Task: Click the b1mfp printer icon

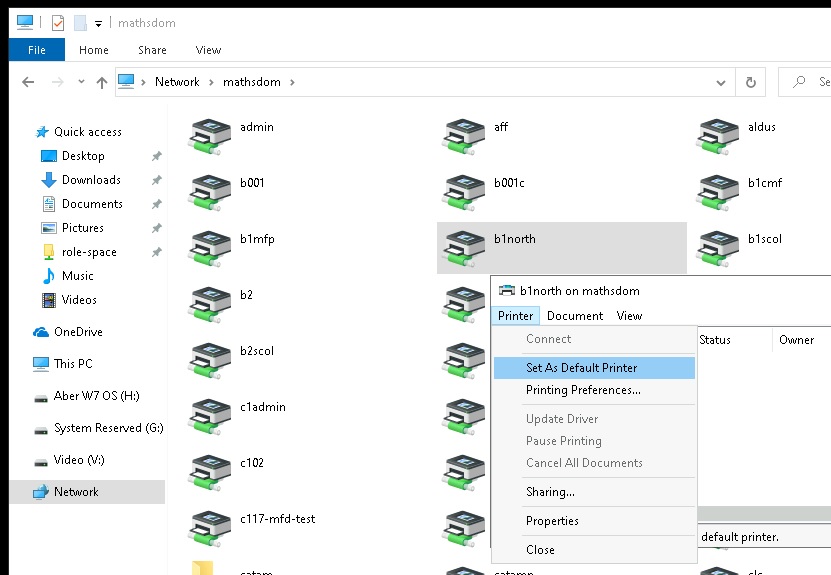Action: (211, 247)
